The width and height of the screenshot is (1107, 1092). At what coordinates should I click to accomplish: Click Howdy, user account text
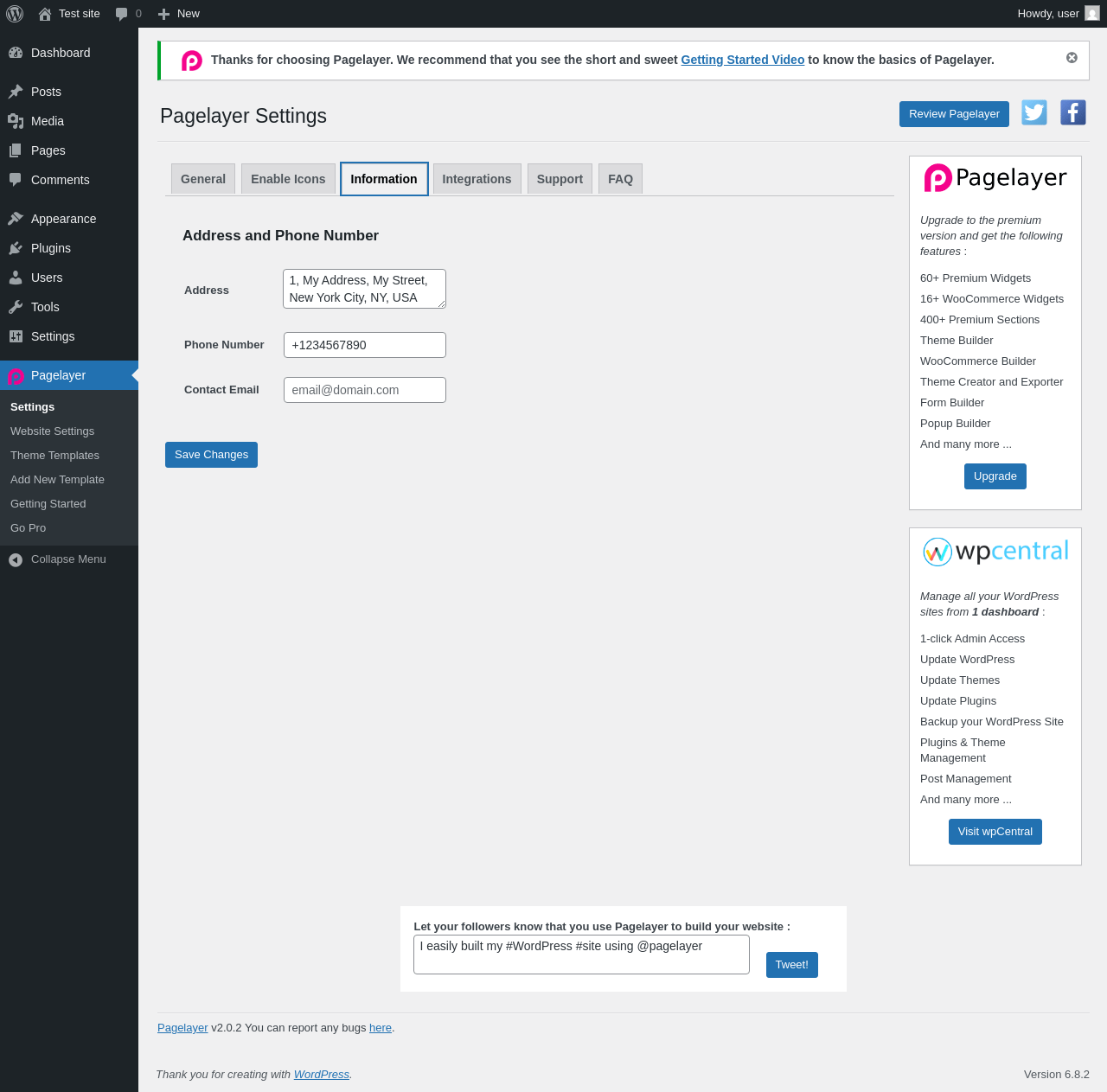(1048, 14)
